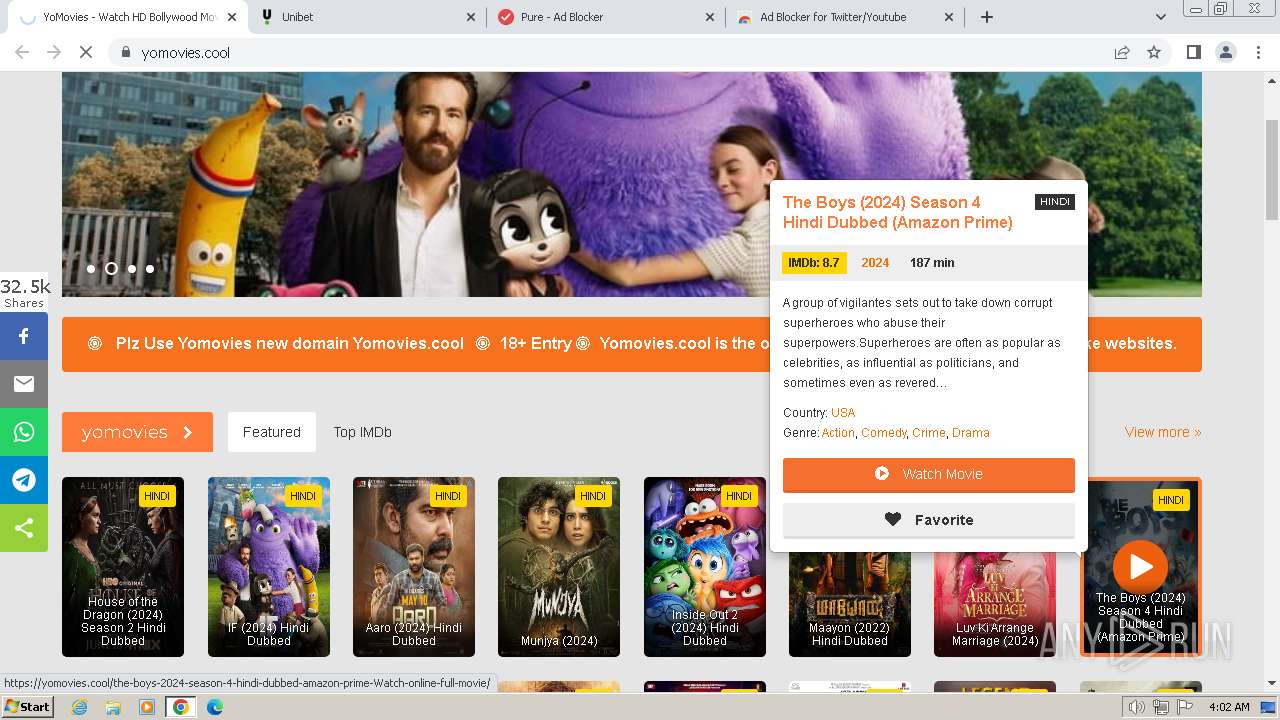Viewport: 1280px width, 720px height.
Task: Open Windows Start menu
Action: tap(27, 707)
